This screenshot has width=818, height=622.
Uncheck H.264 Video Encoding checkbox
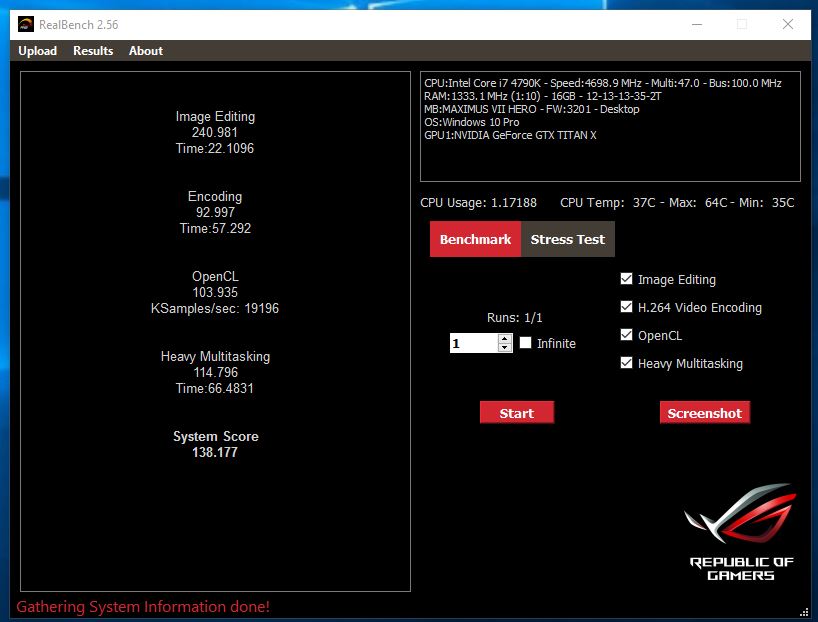click(627, 307)
